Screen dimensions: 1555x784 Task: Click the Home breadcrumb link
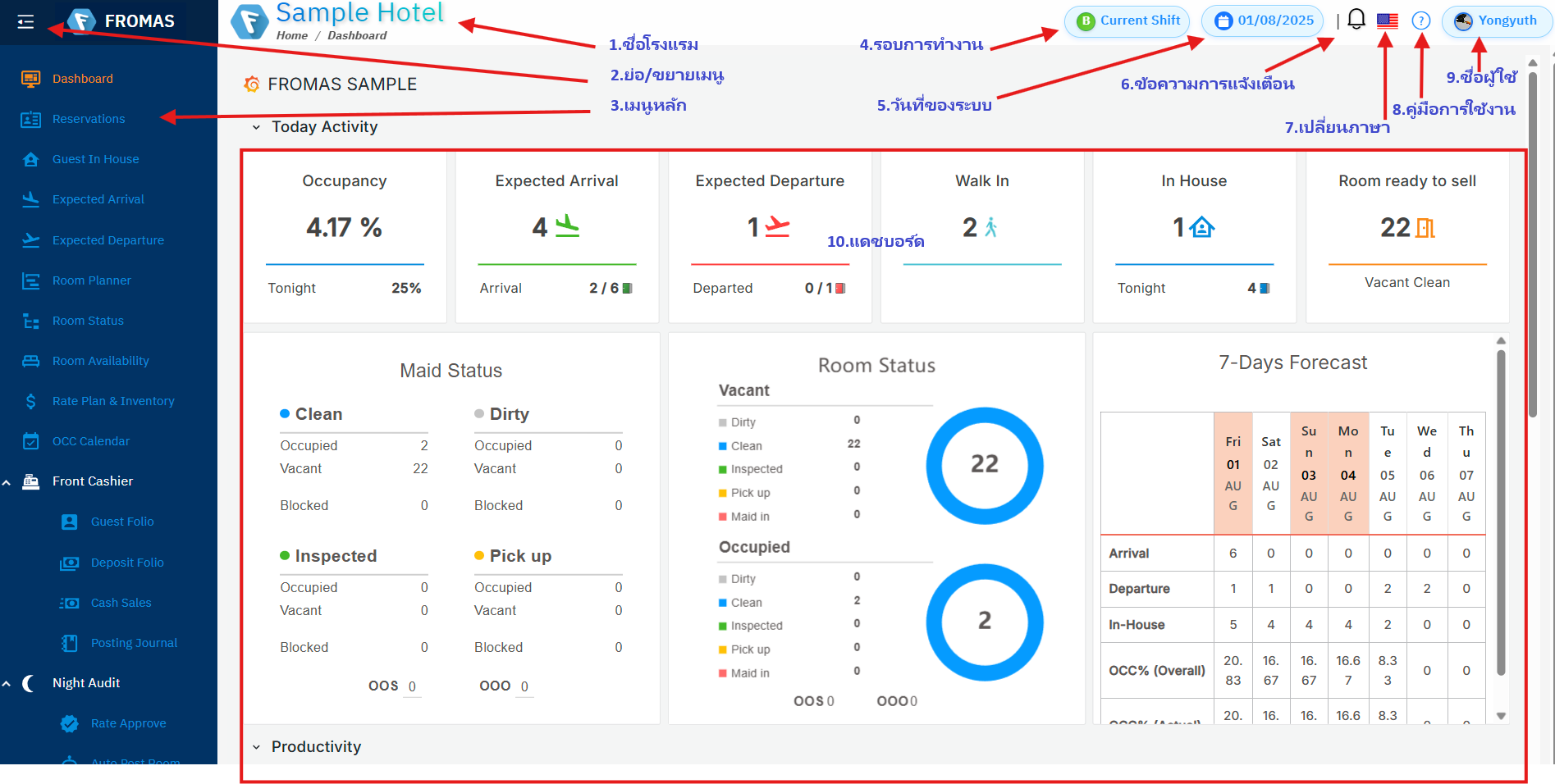(x=291, y=35)
